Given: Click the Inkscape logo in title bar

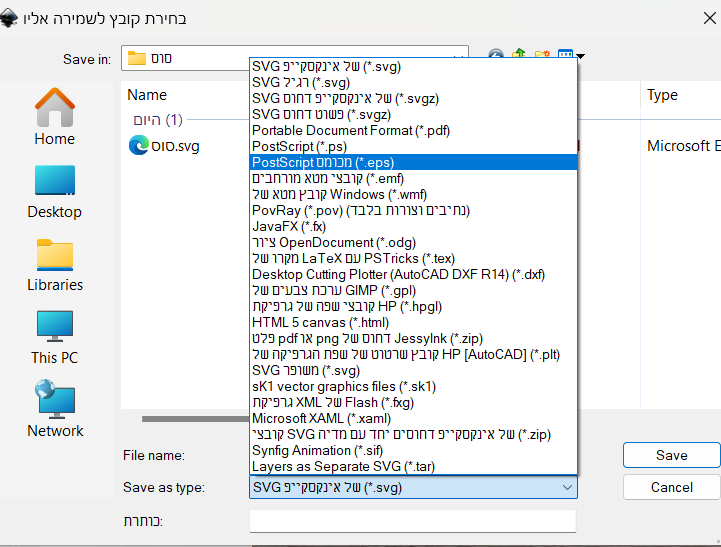Looking at the screenshot, I should [9, 18].
